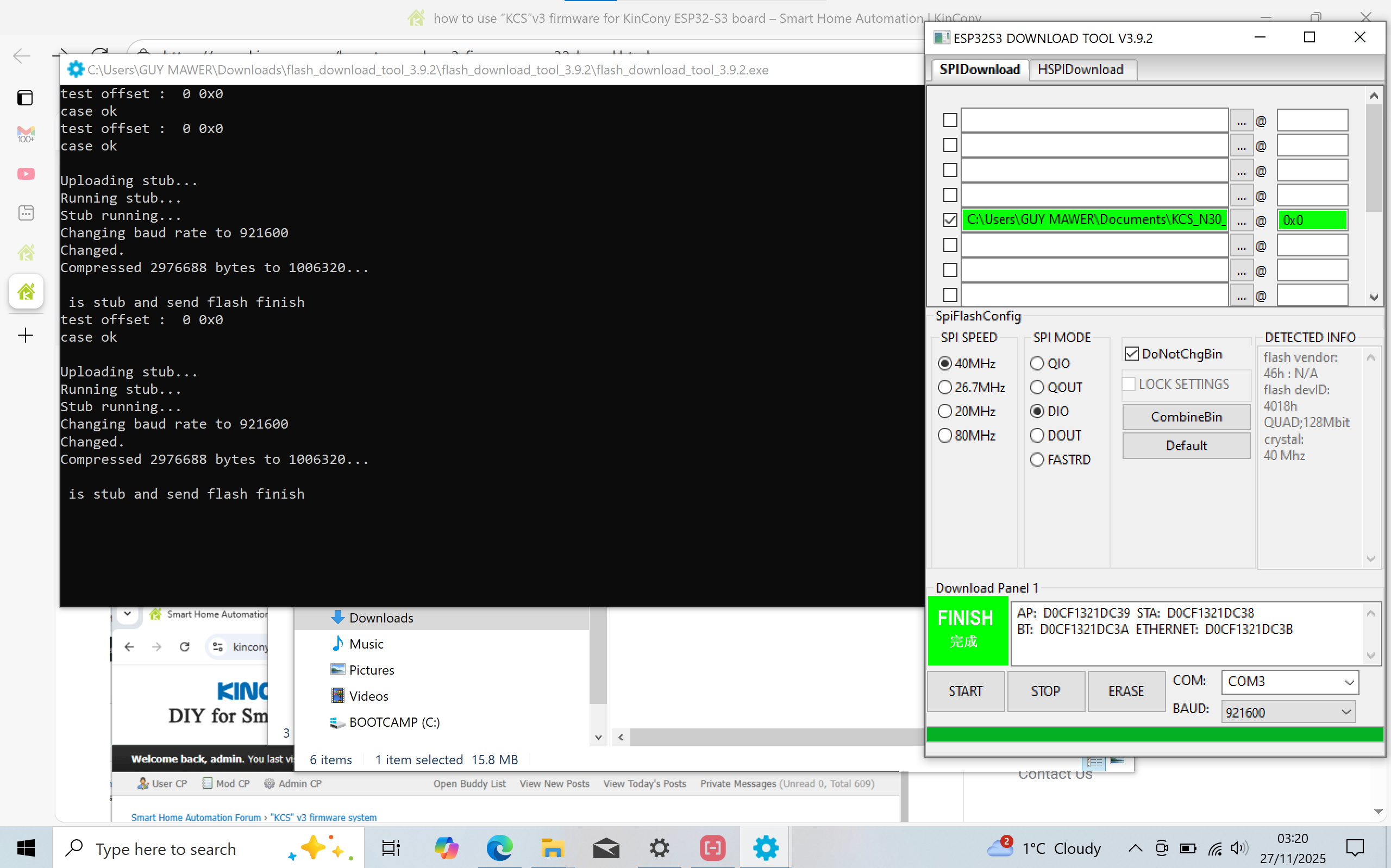Click the plus icon in browser sidebar
1391x868 pixels.
pos(26,335)
